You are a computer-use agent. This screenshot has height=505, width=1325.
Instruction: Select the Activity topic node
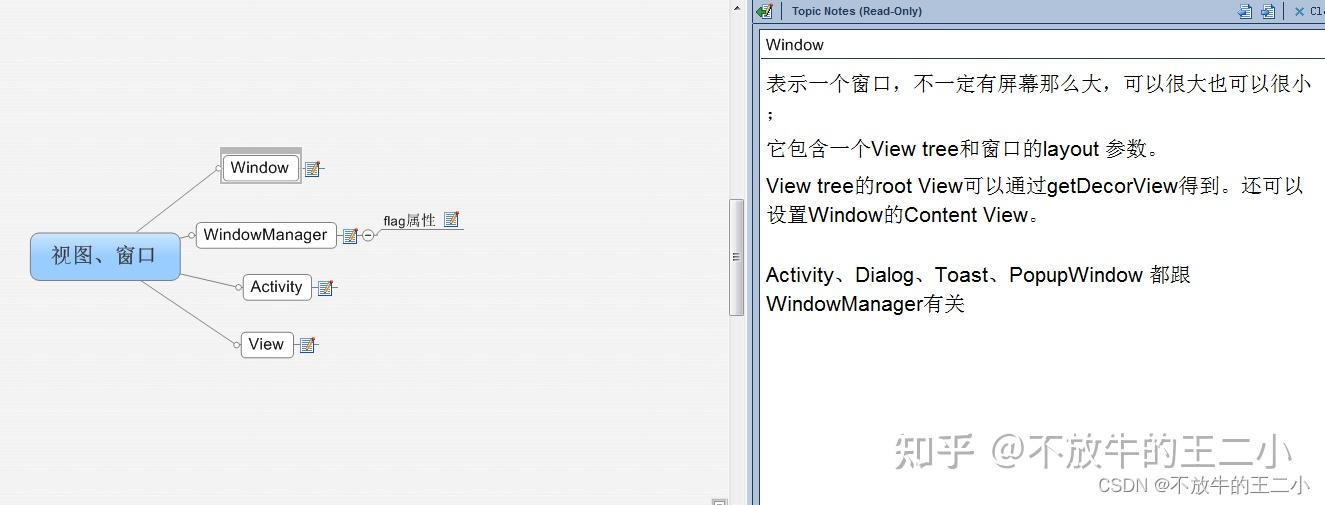277,287
